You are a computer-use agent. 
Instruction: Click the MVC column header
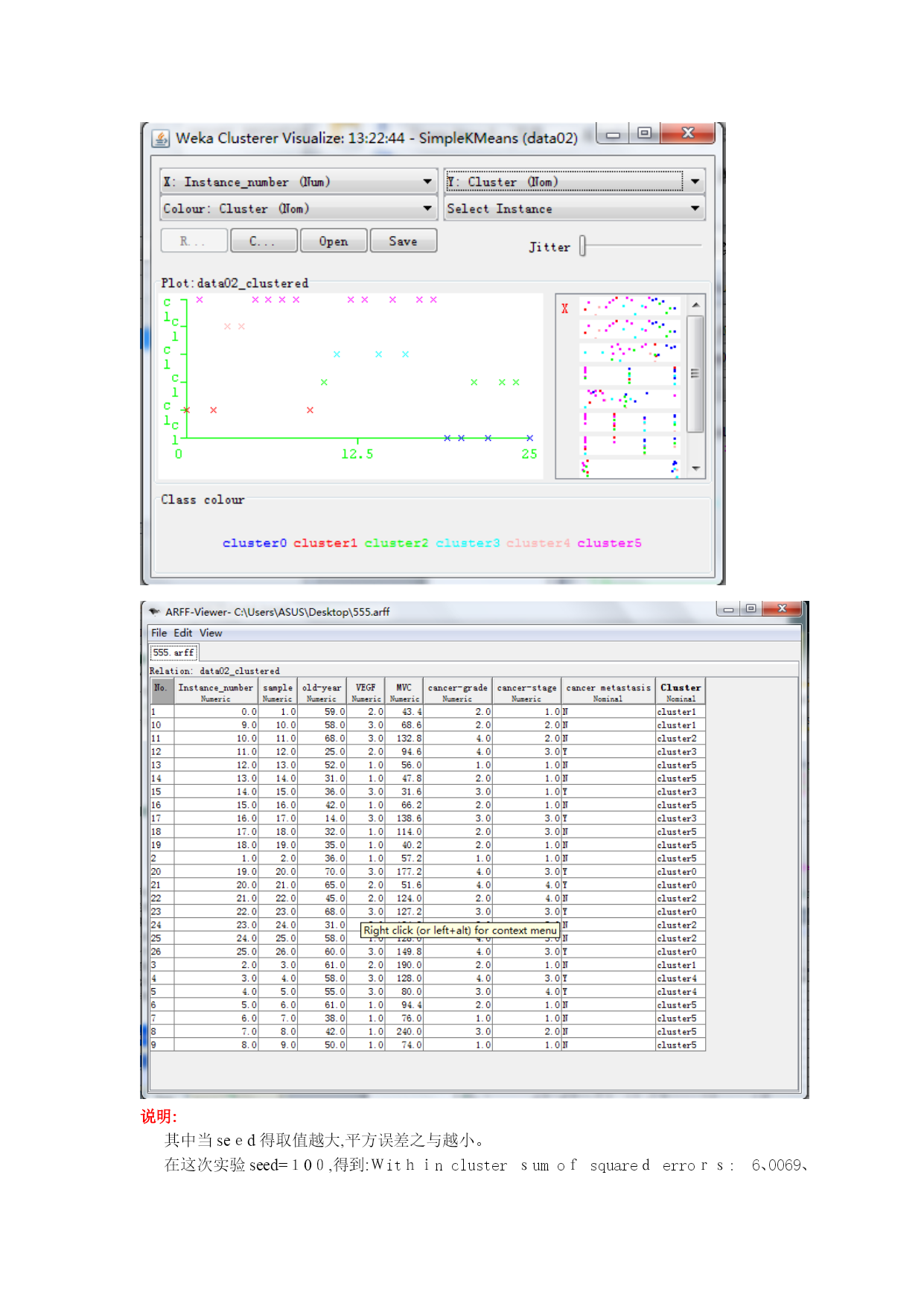pos(404,692)
